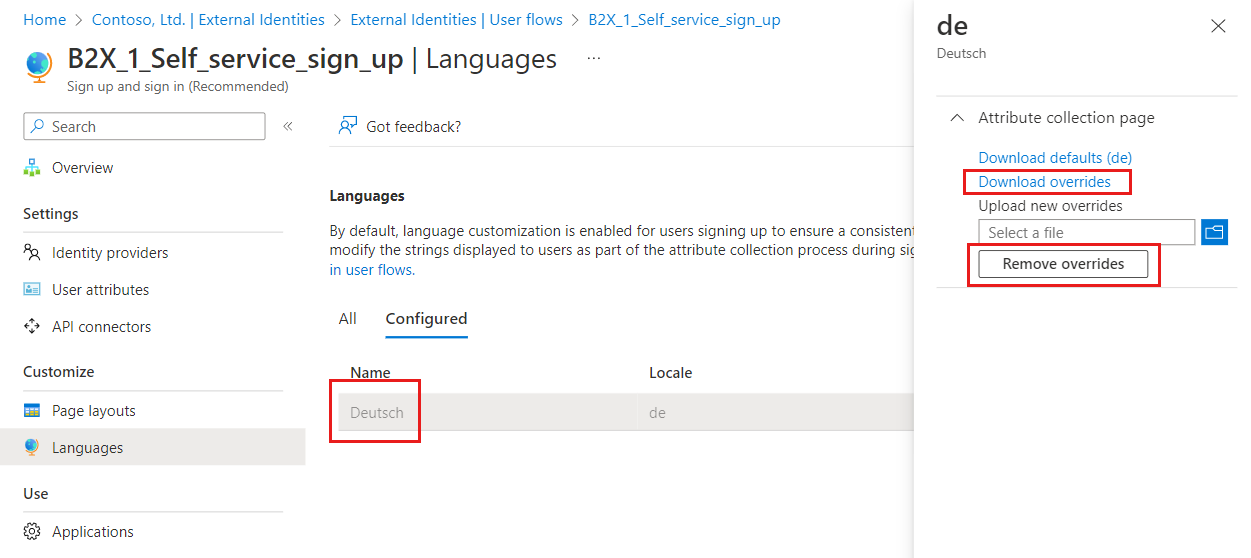Image resolution: width=1251 pixels, height=558 pixels.
Task: Collapse the sidebar with double chevron
Action: 287,126
